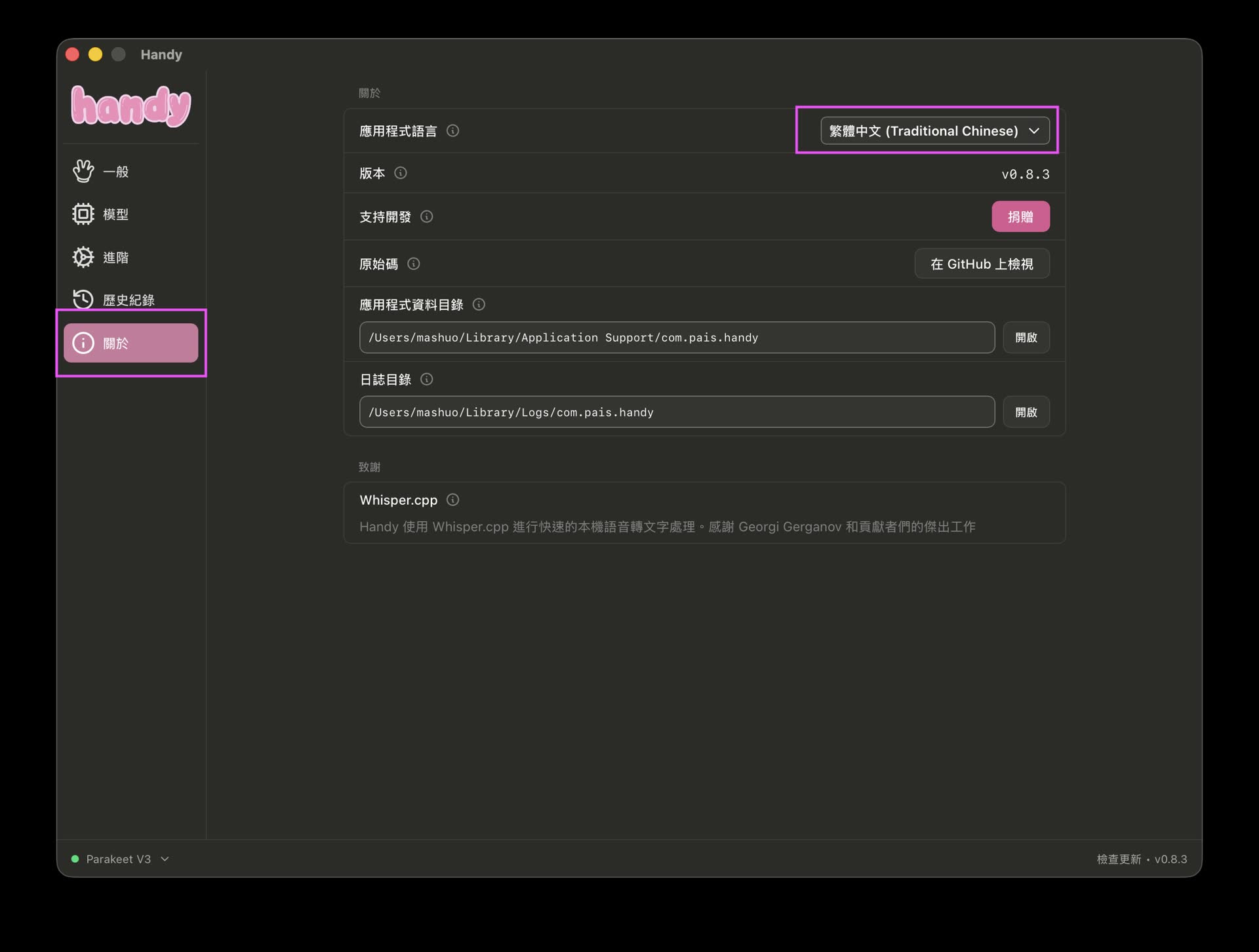Click info icon next to 應用程式資料目錄
Screen dimensions: 1259x952
(479, 304)
